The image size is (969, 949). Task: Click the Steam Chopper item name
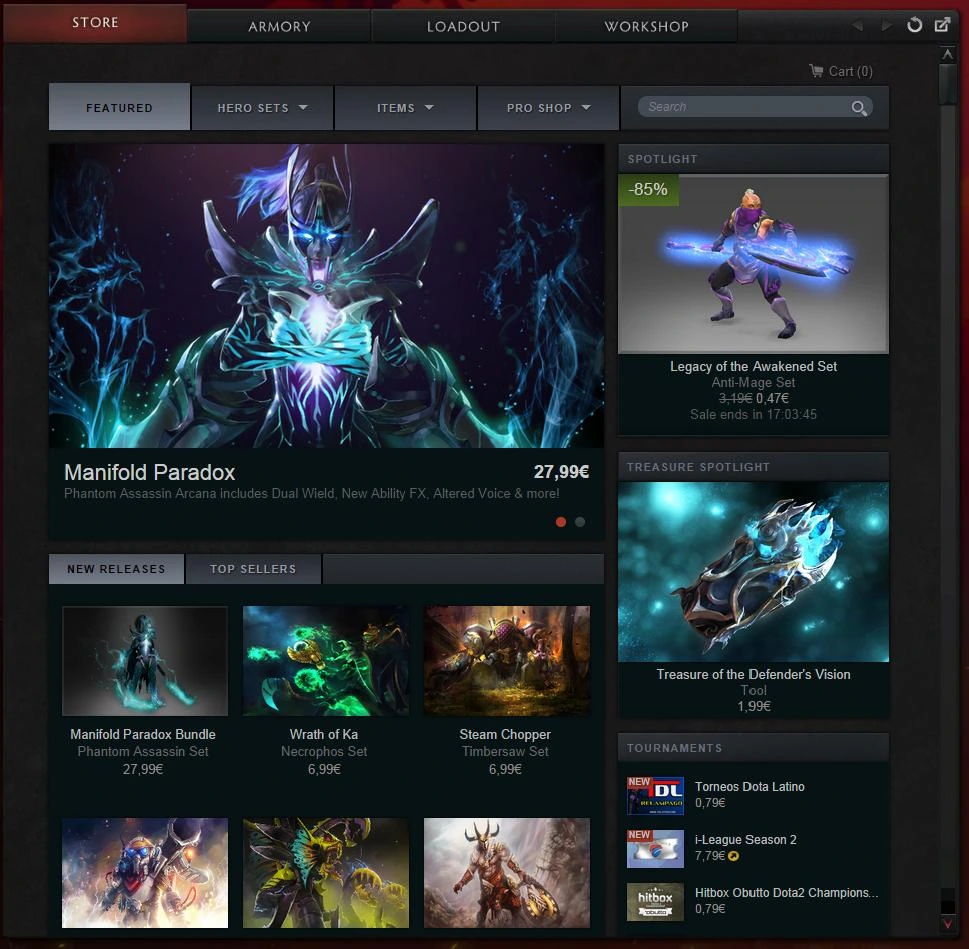(x=505, y=734)
